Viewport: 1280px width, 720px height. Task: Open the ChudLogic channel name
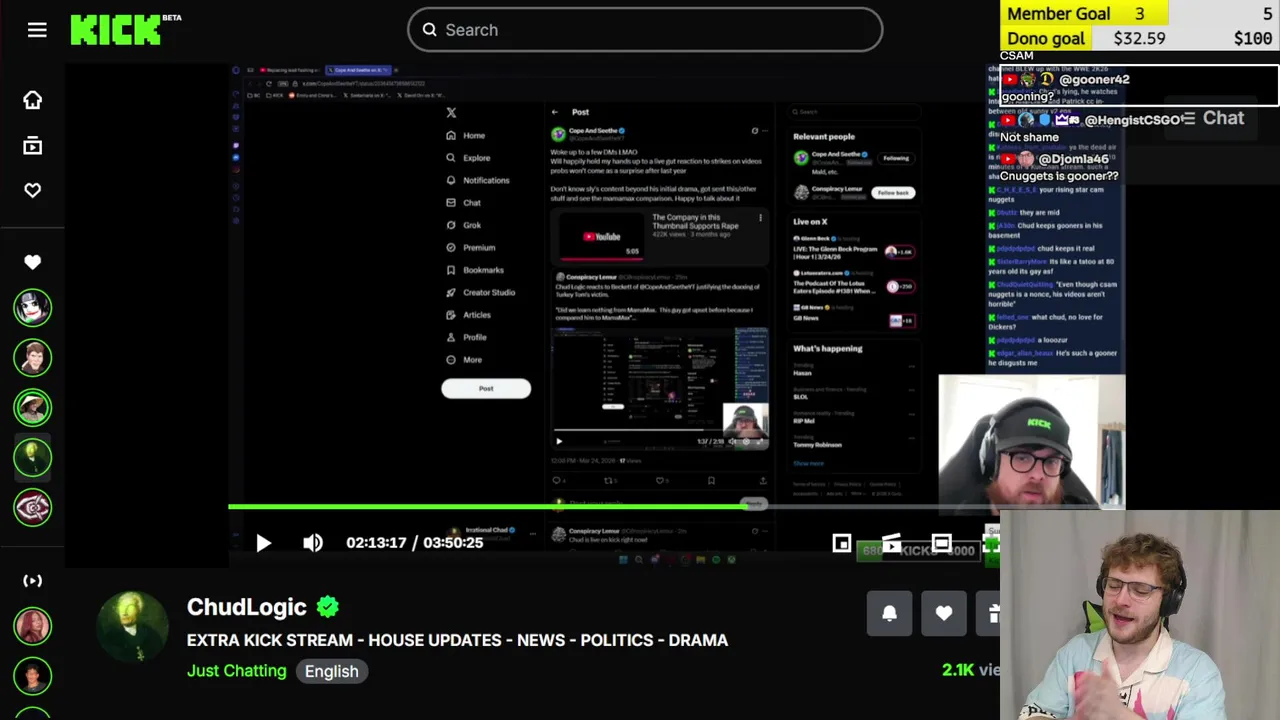click(247, 607)
